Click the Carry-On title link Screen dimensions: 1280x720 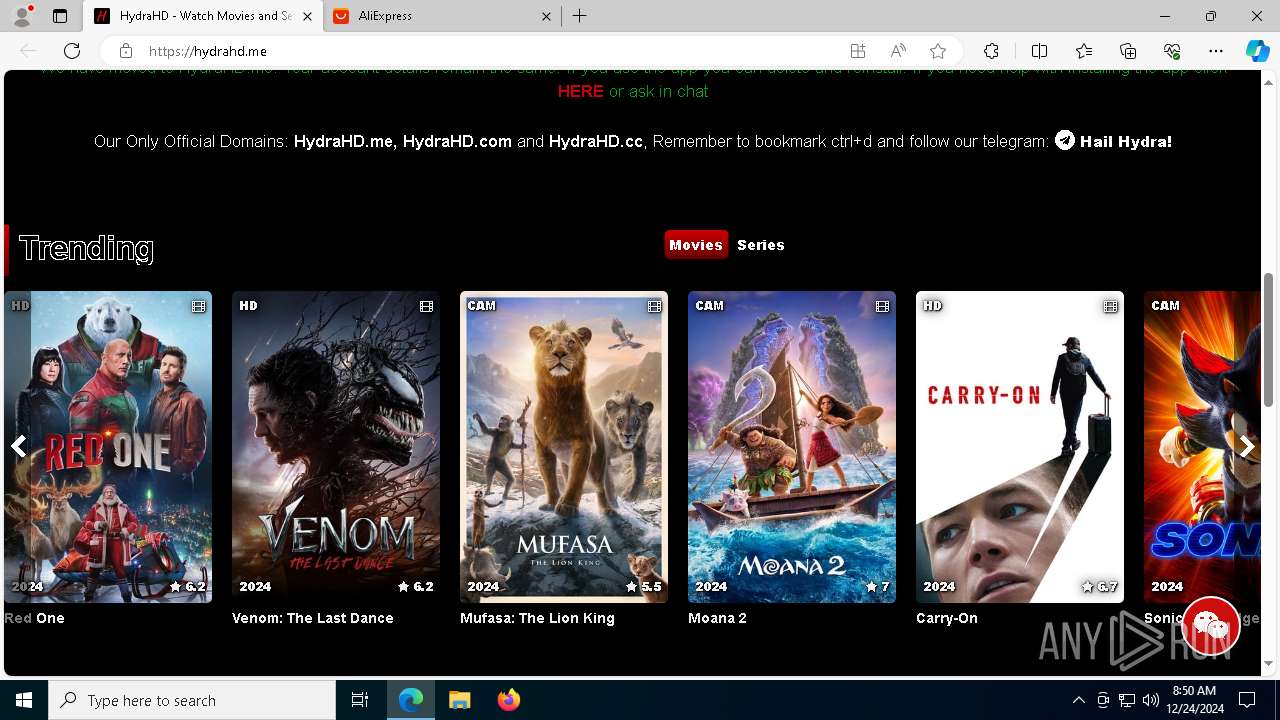tap(947, 618)
